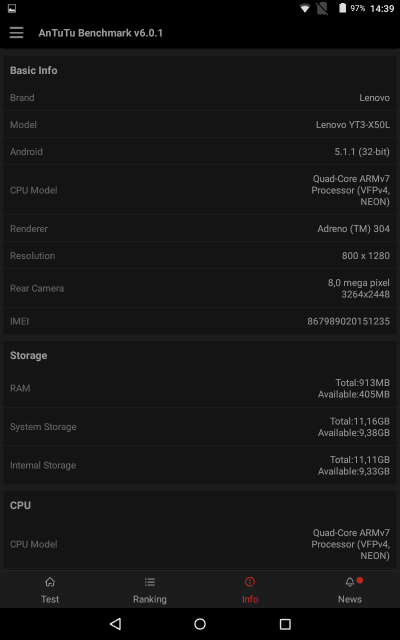Select the IMEI row
The height and width of the screenshot is (640, 400).
200,321
